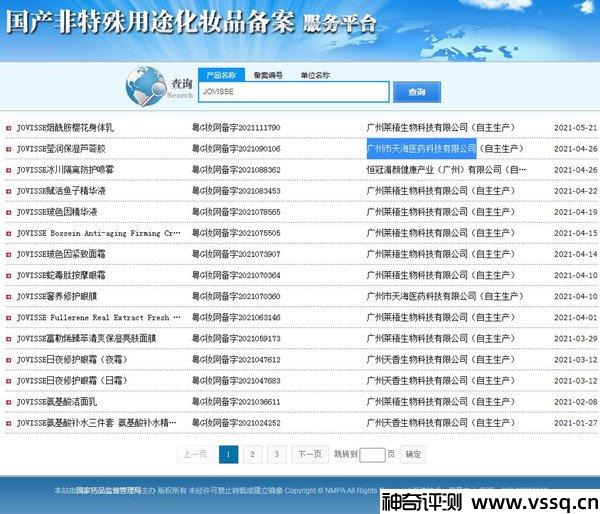The height and width of the screenshot is (514, 600).
Task: Click the 跳转到 page number field
Action: (x=372, y=455)
